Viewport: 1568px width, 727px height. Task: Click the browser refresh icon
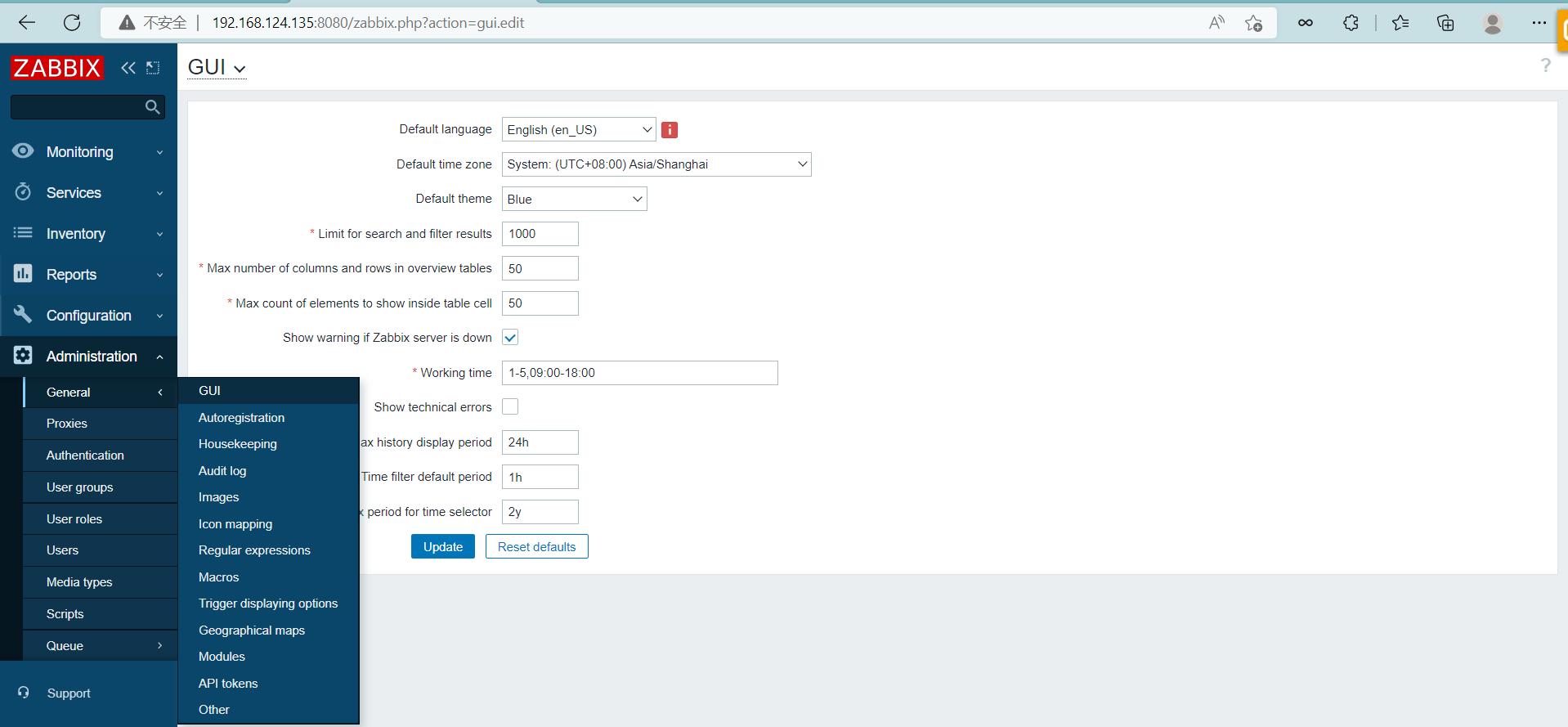click(72, 23)
